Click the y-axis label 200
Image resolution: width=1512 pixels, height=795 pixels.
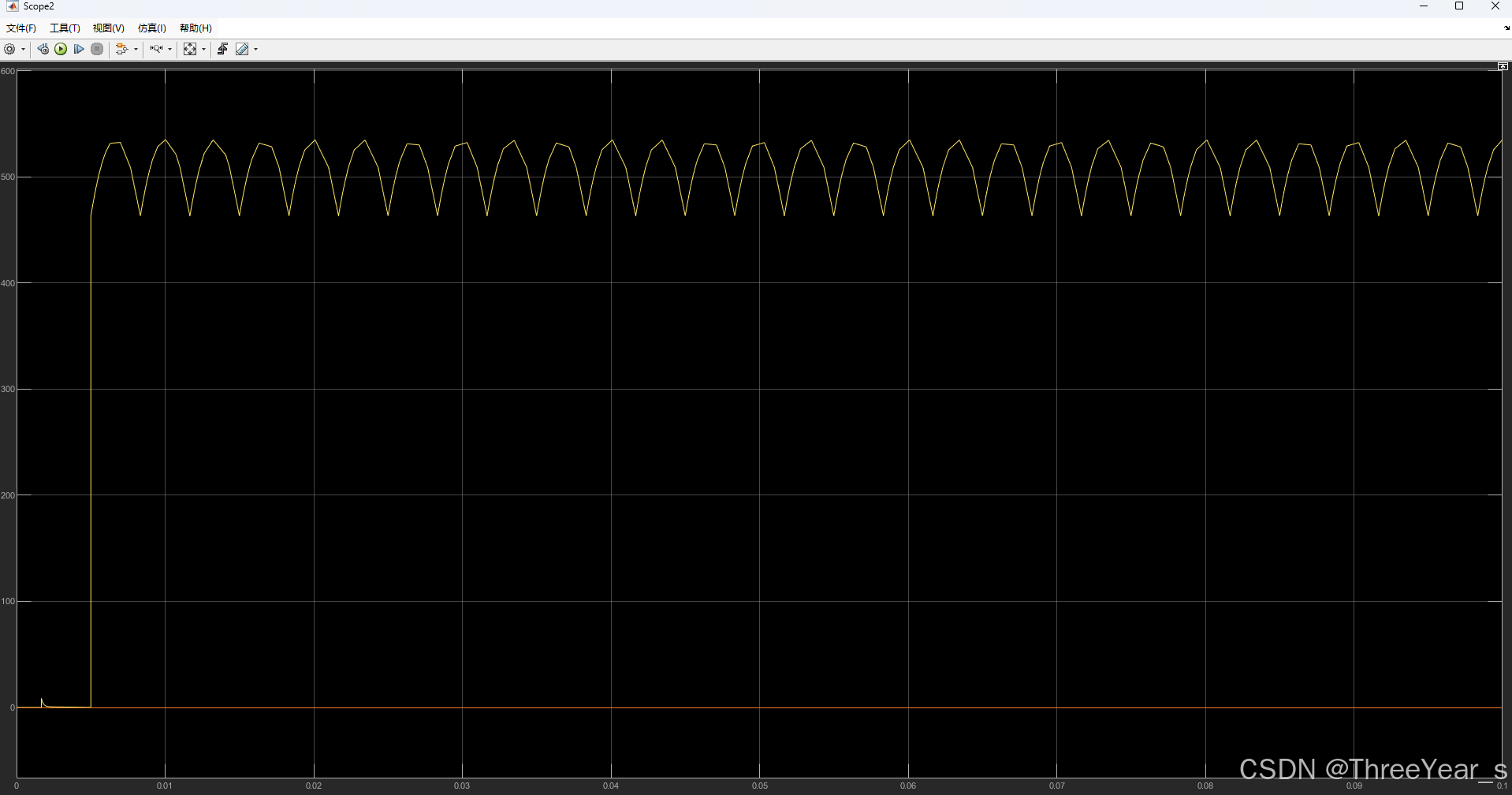8,495
